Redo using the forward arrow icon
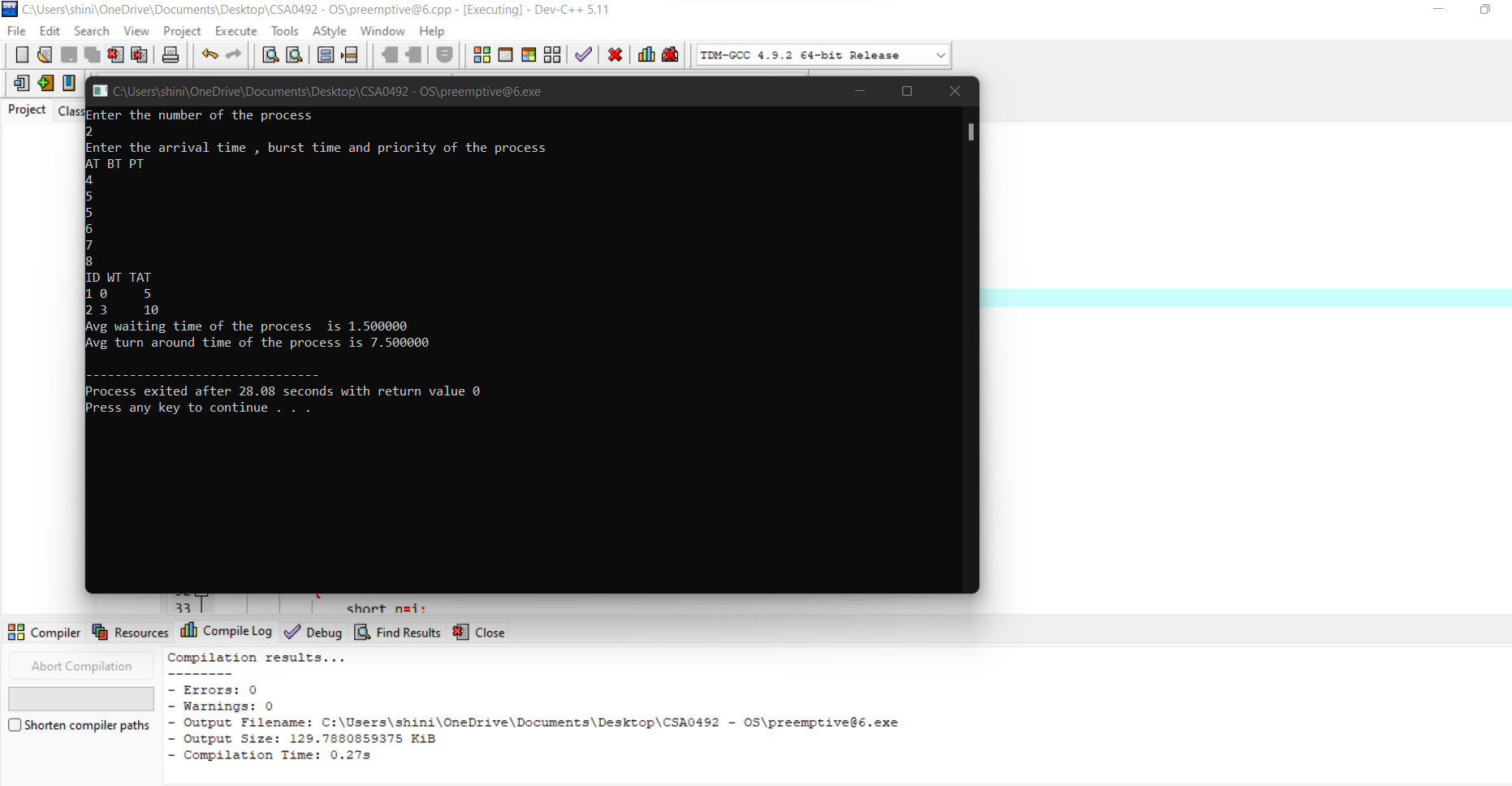 click(234, 54)
